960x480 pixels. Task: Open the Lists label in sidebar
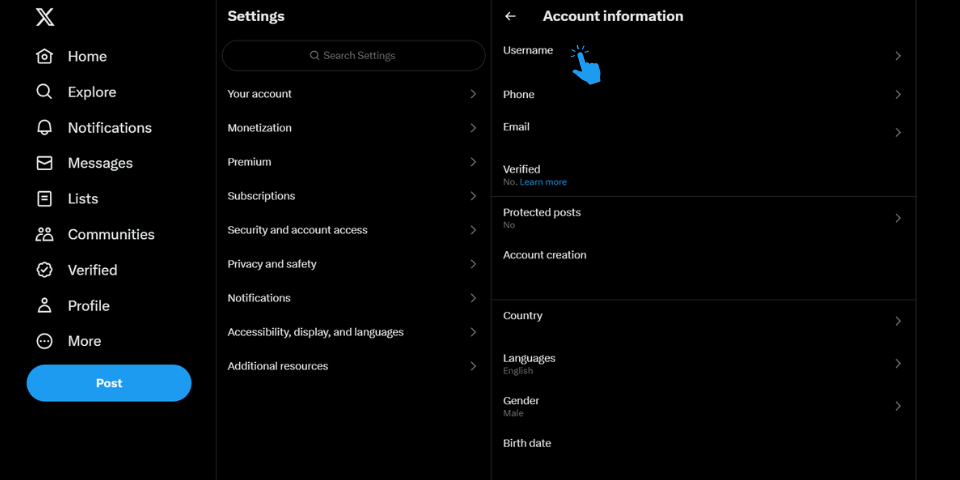[83, 198]
